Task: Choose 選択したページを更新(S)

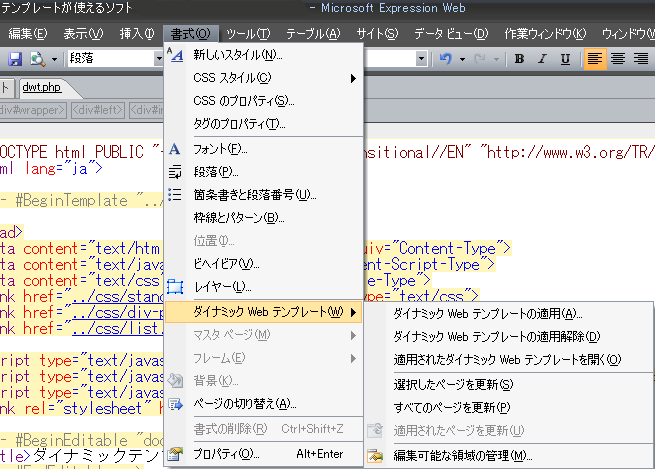Action: pos(509,385)
